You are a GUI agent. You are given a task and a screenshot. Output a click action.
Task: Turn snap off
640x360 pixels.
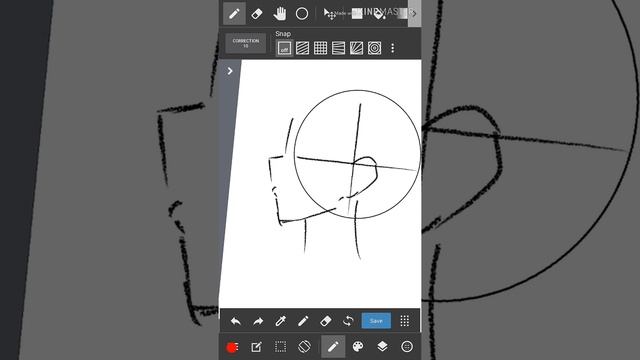pyautogui.click(x=284, y=48)
